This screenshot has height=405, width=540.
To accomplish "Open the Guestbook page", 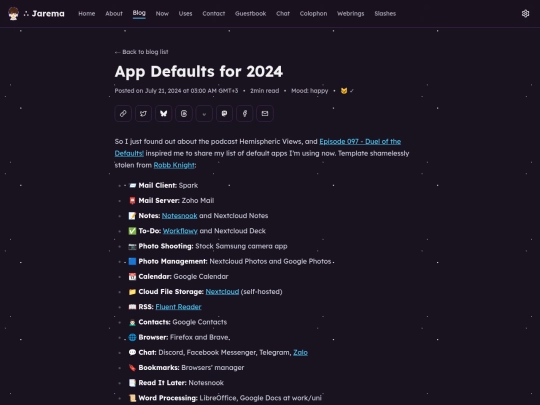I will click(x=250, y=13).
